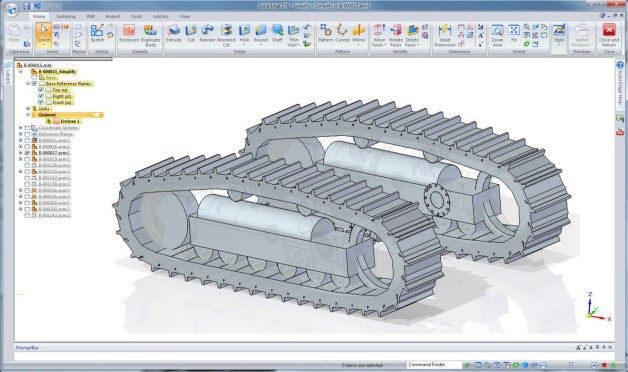Uncheck the bold B-000017.asm:1 checkbox
The height and width of the screenshot is (372, 628).
27,153
